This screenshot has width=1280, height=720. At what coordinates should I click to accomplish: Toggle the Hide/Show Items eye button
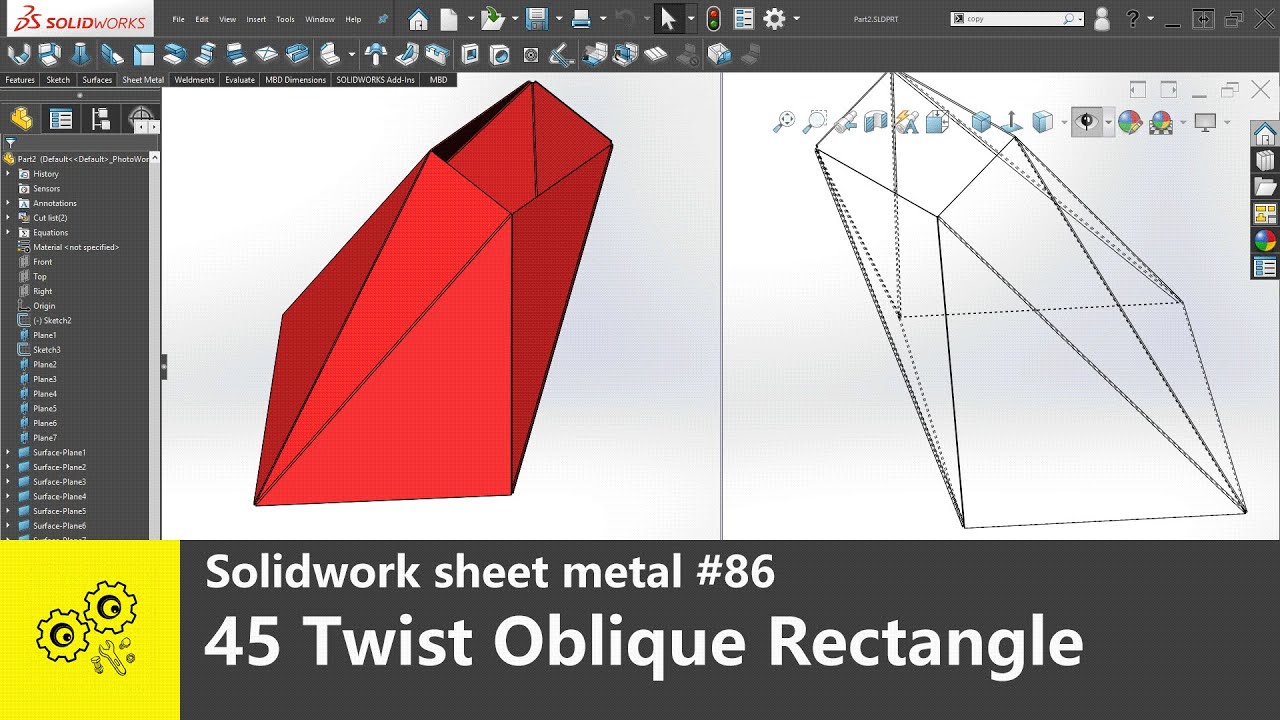pyautogui.click(x=1086, y=122)
